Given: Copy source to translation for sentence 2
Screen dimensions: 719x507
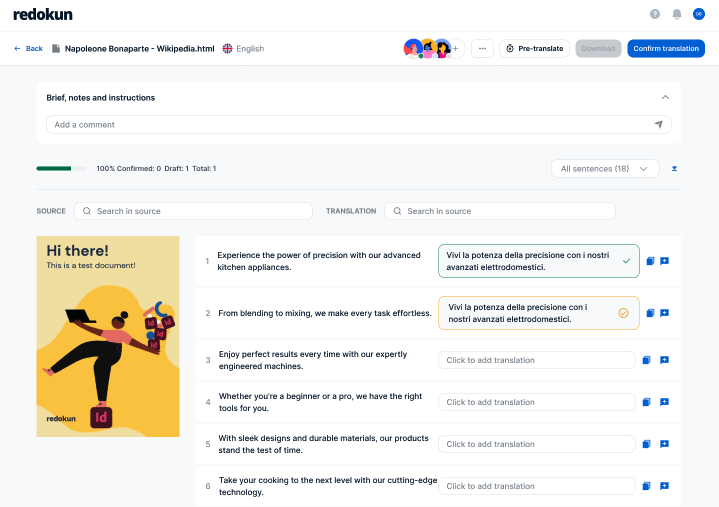Looking at the screenshot, I should [650, 313].
